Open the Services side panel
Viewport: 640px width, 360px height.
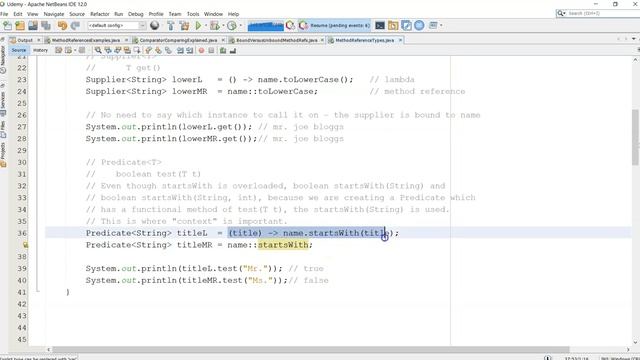pos(3,104)
